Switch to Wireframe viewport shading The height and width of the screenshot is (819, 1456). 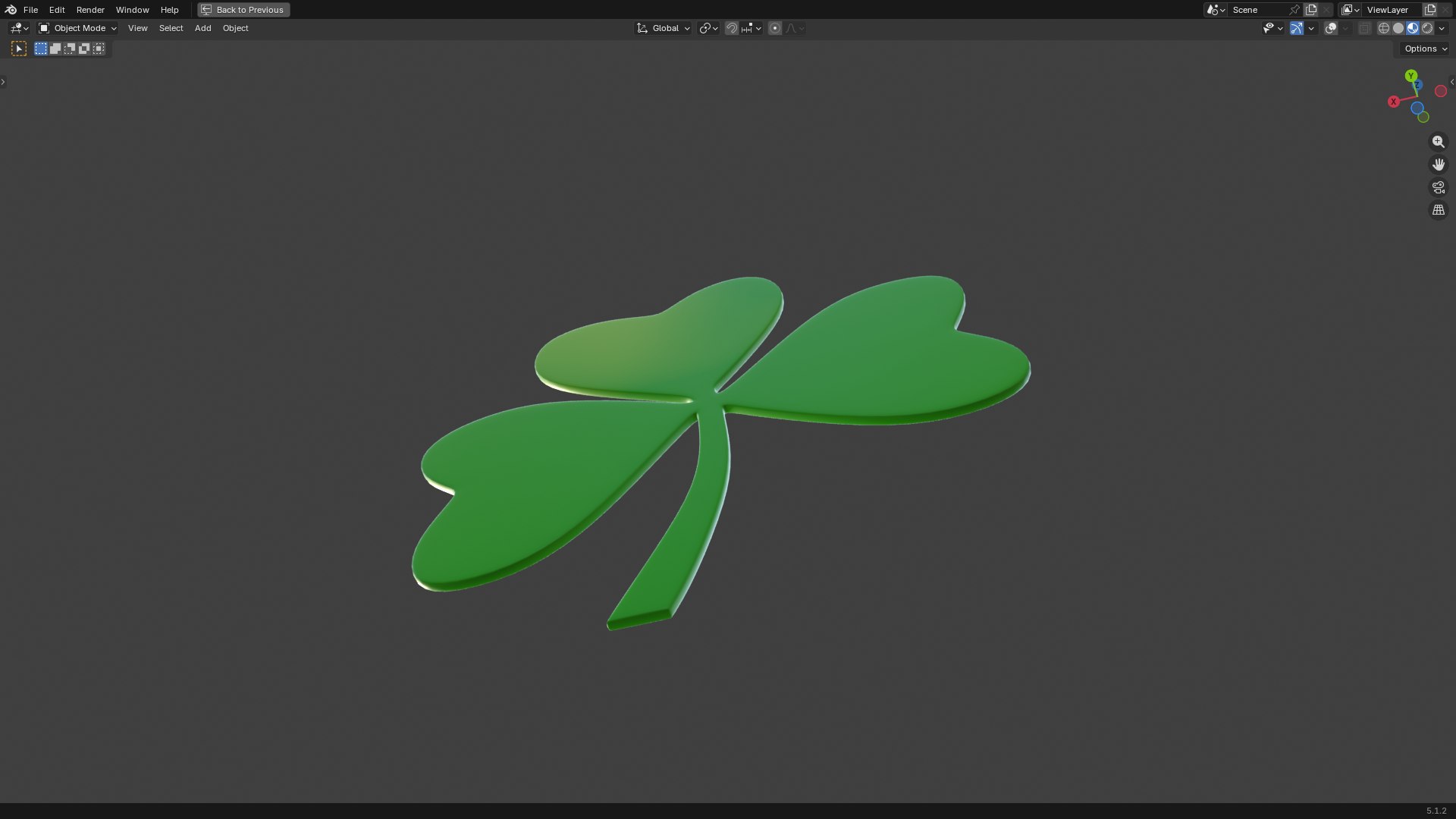1384,28
